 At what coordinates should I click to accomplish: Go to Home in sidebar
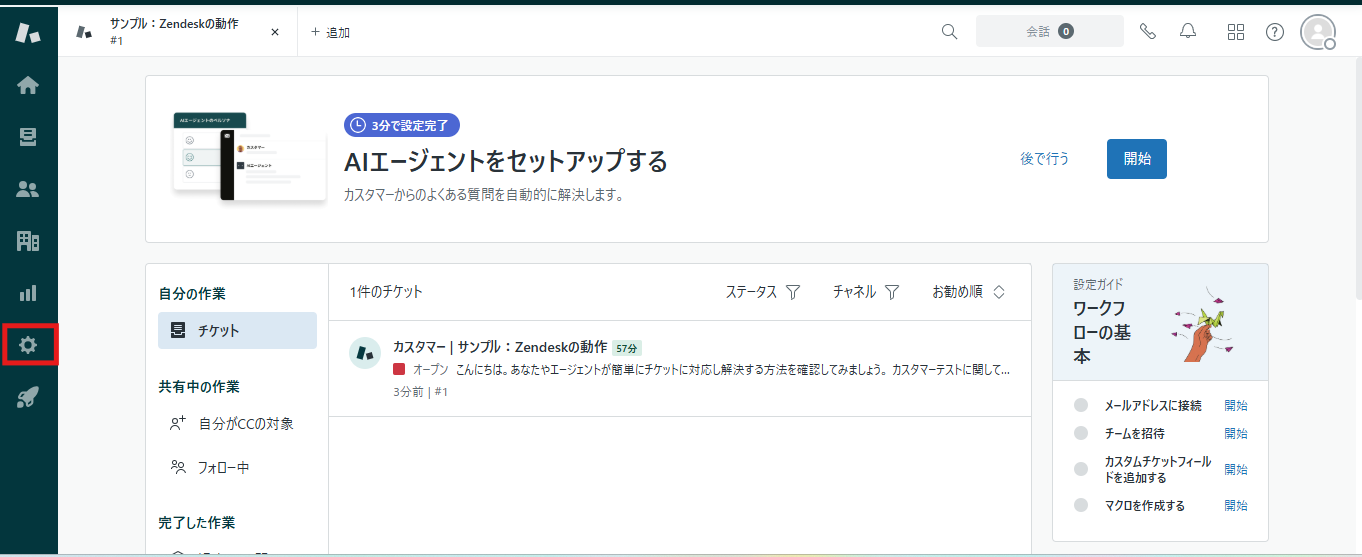[x=28, y=85]
